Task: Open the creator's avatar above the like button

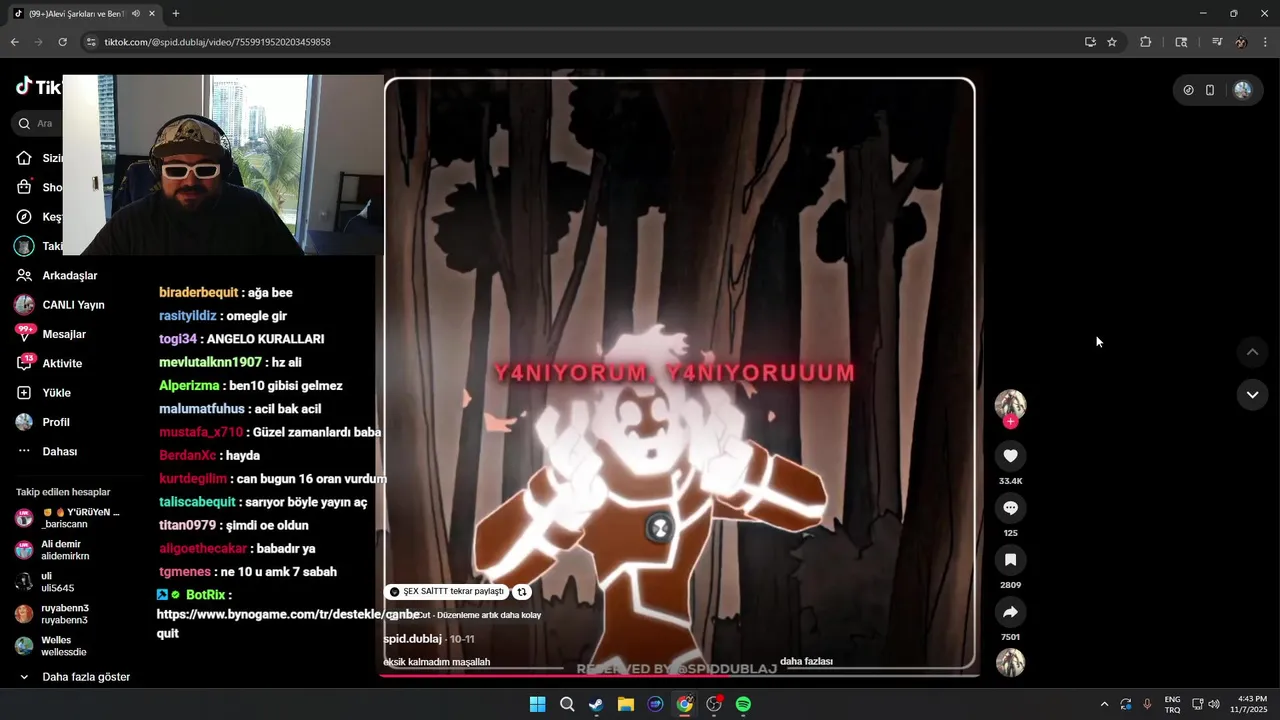Action: pyautogui.click(x=1010, y=404)
